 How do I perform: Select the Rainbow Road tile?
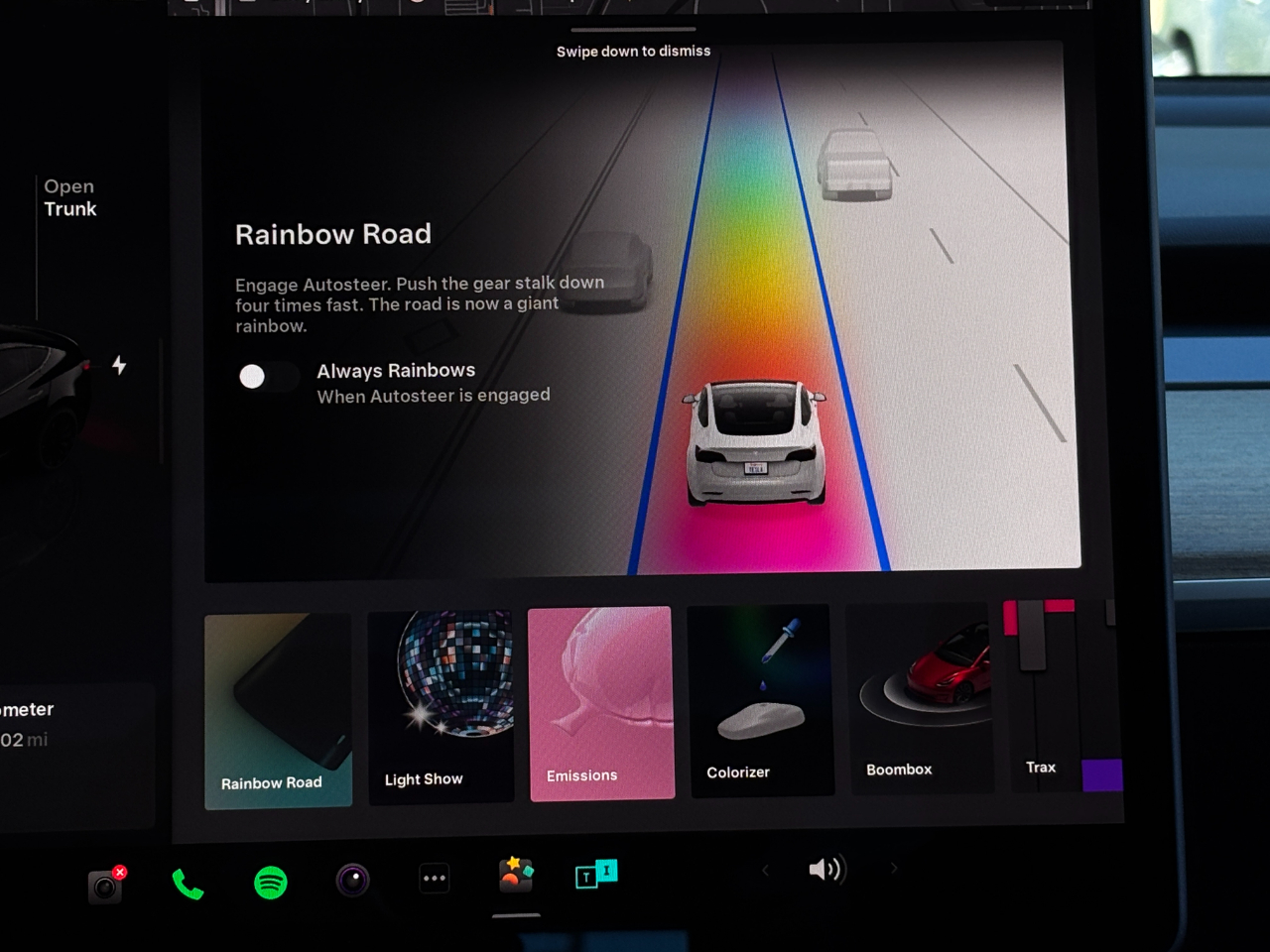coord(278,710)
